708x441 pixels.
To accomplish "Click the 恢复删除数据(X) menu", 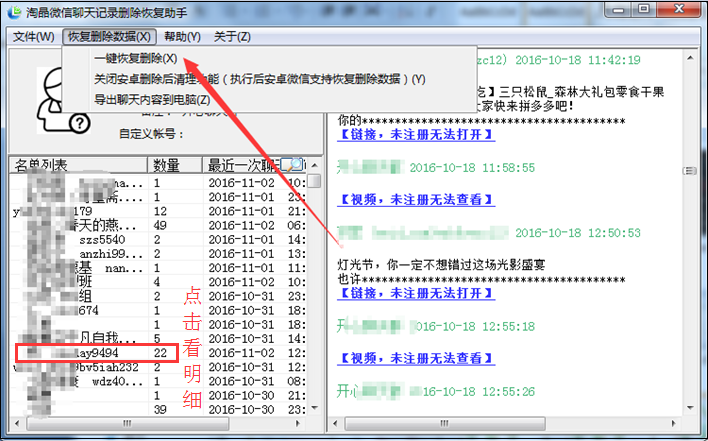I will pyautogui.click(x=109, y=37).
